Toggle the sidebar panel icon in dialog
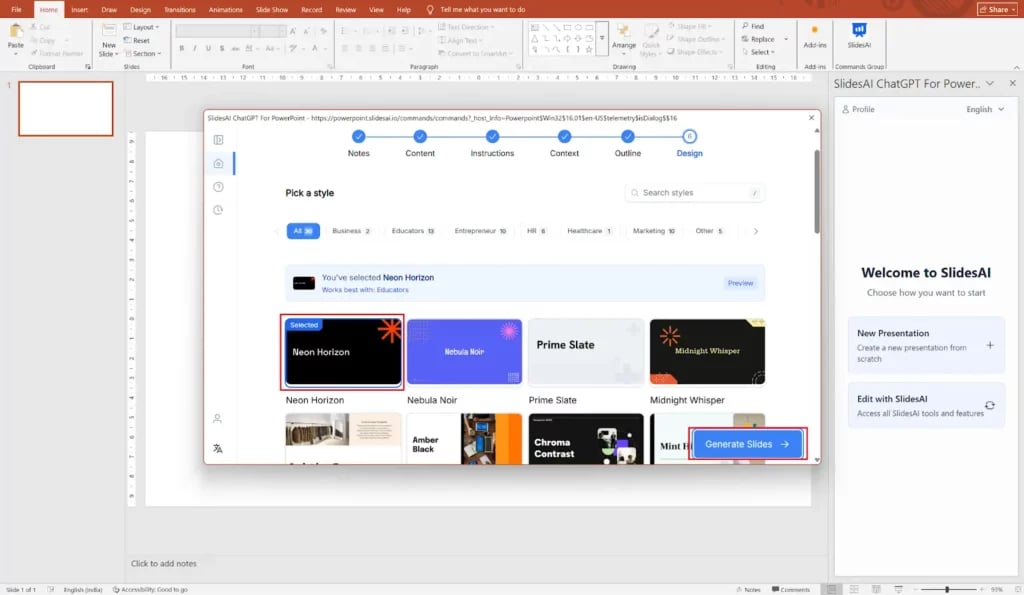This screenshot has width=1024, height=595. click(218, 140)
